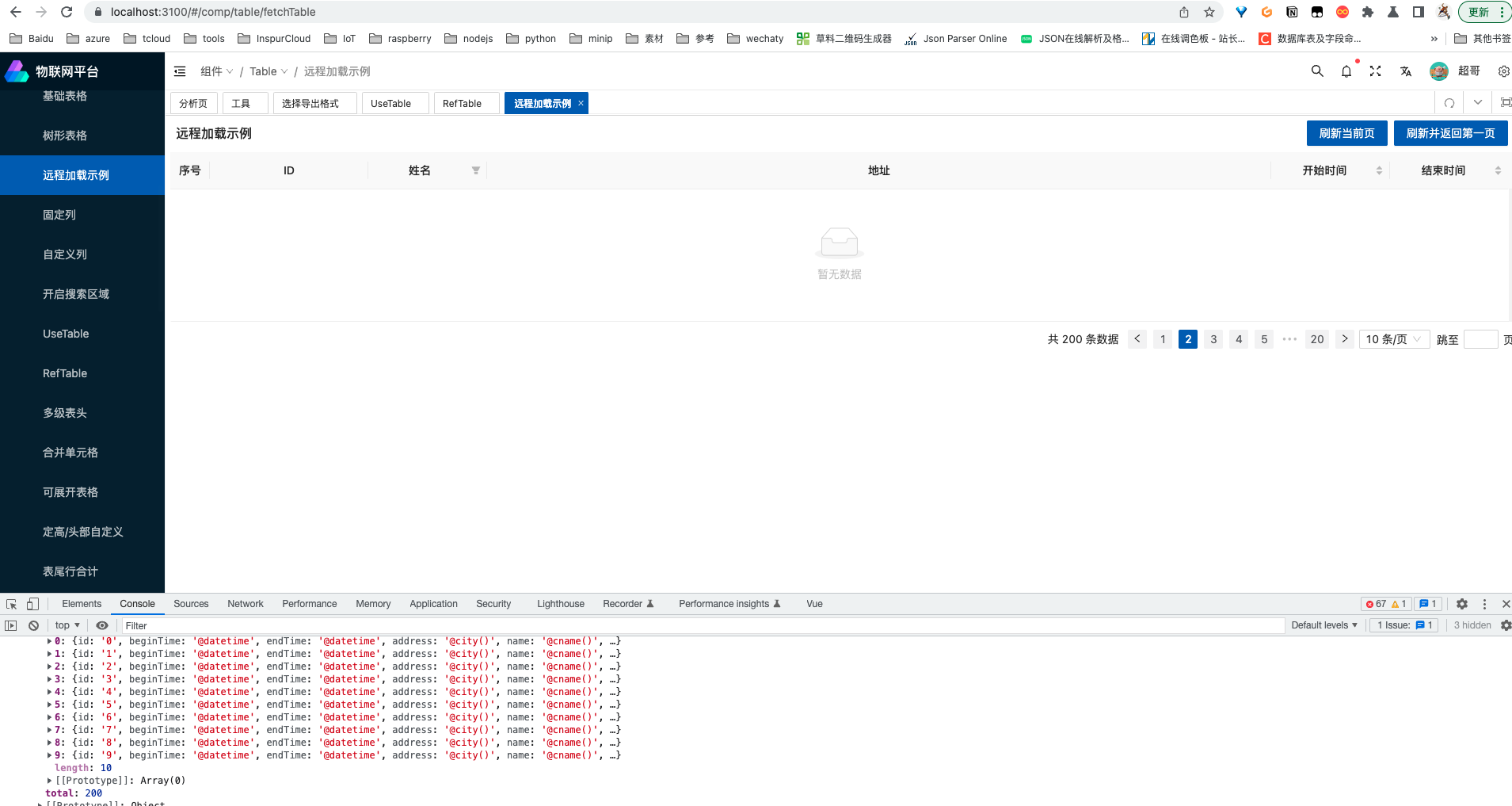Expand the [[Prototype]]: Array(0) entry
Screen dimensions: 1512x806
click(49, 781)
